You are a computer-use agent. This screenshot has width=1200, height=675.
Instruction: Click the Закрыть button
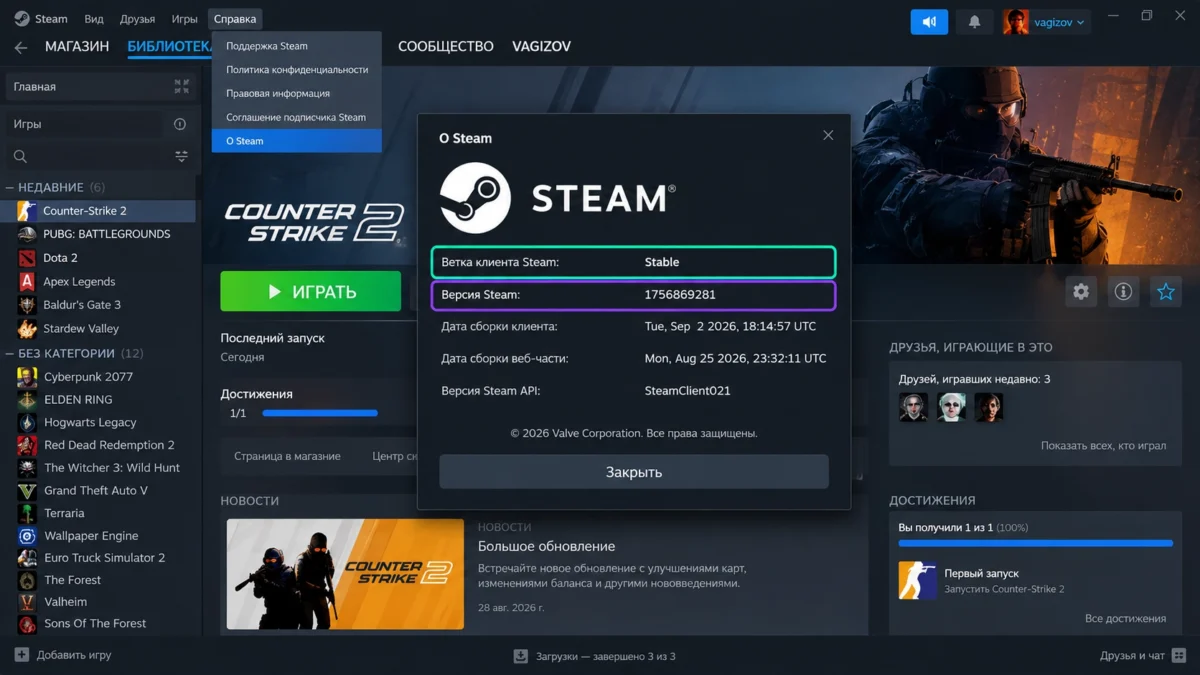(634, 472)
